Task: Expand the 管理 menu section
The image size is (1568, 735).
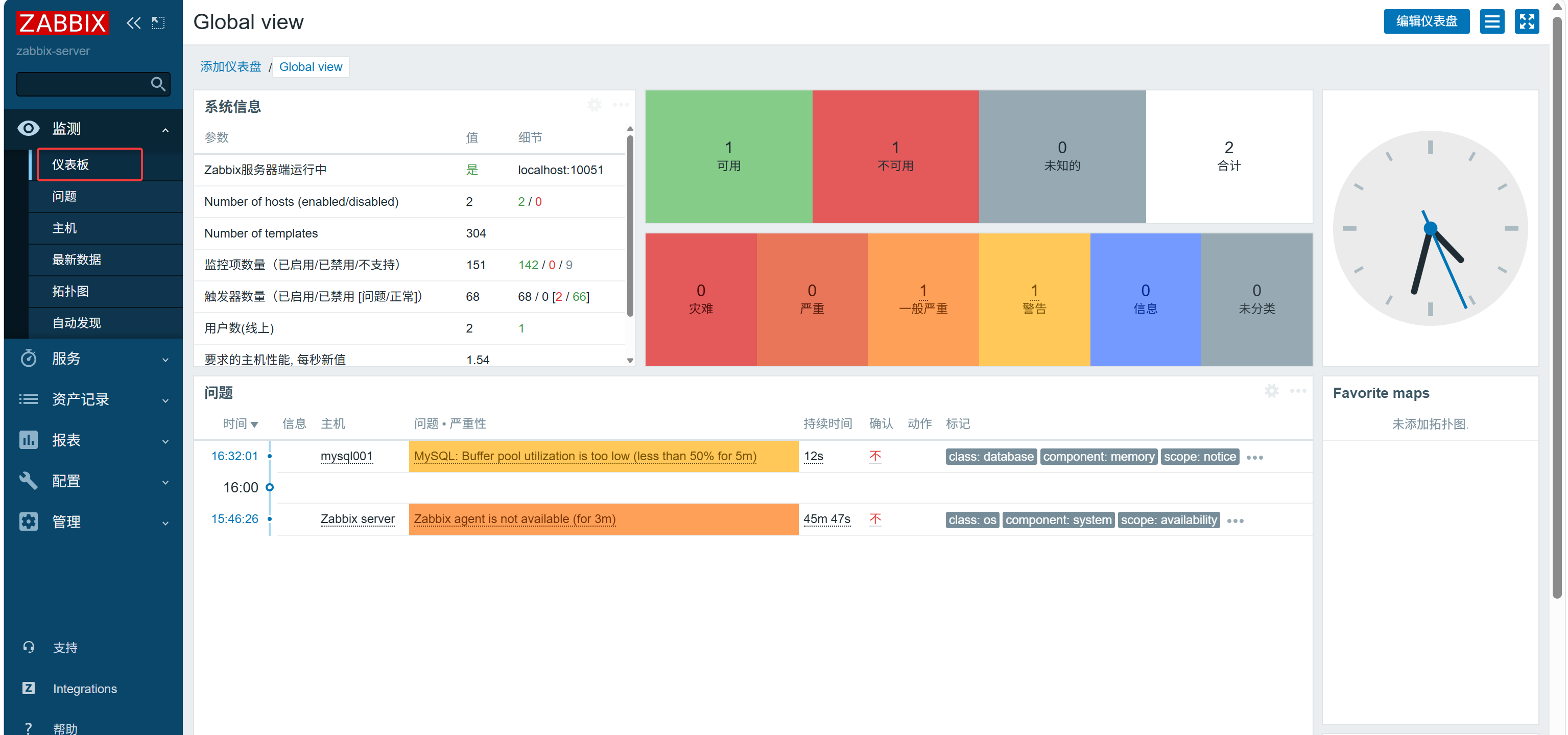Action: (x=165, y=523)
